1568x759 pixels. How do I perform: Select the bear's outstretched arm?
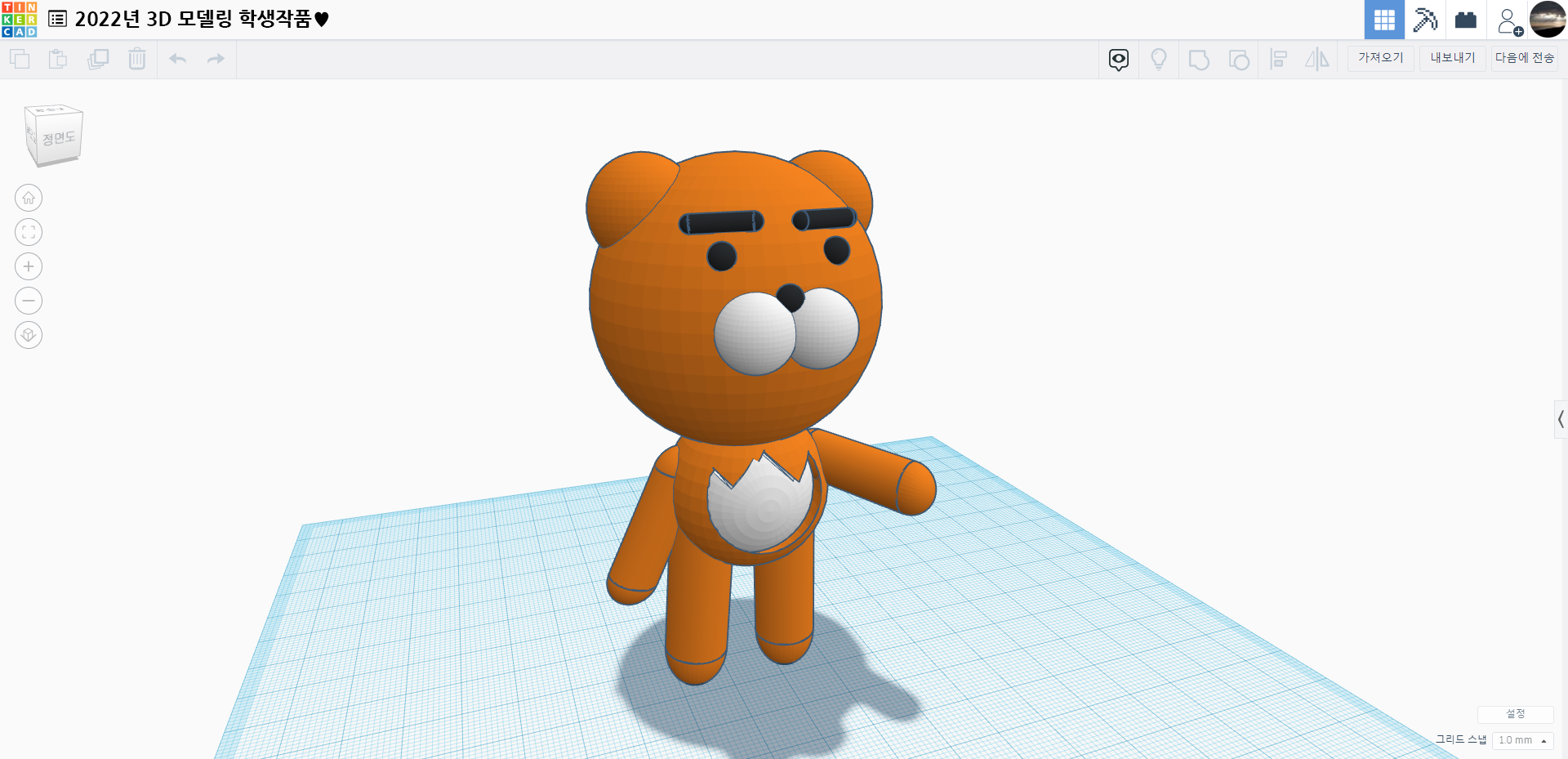[x=874, y=472]
